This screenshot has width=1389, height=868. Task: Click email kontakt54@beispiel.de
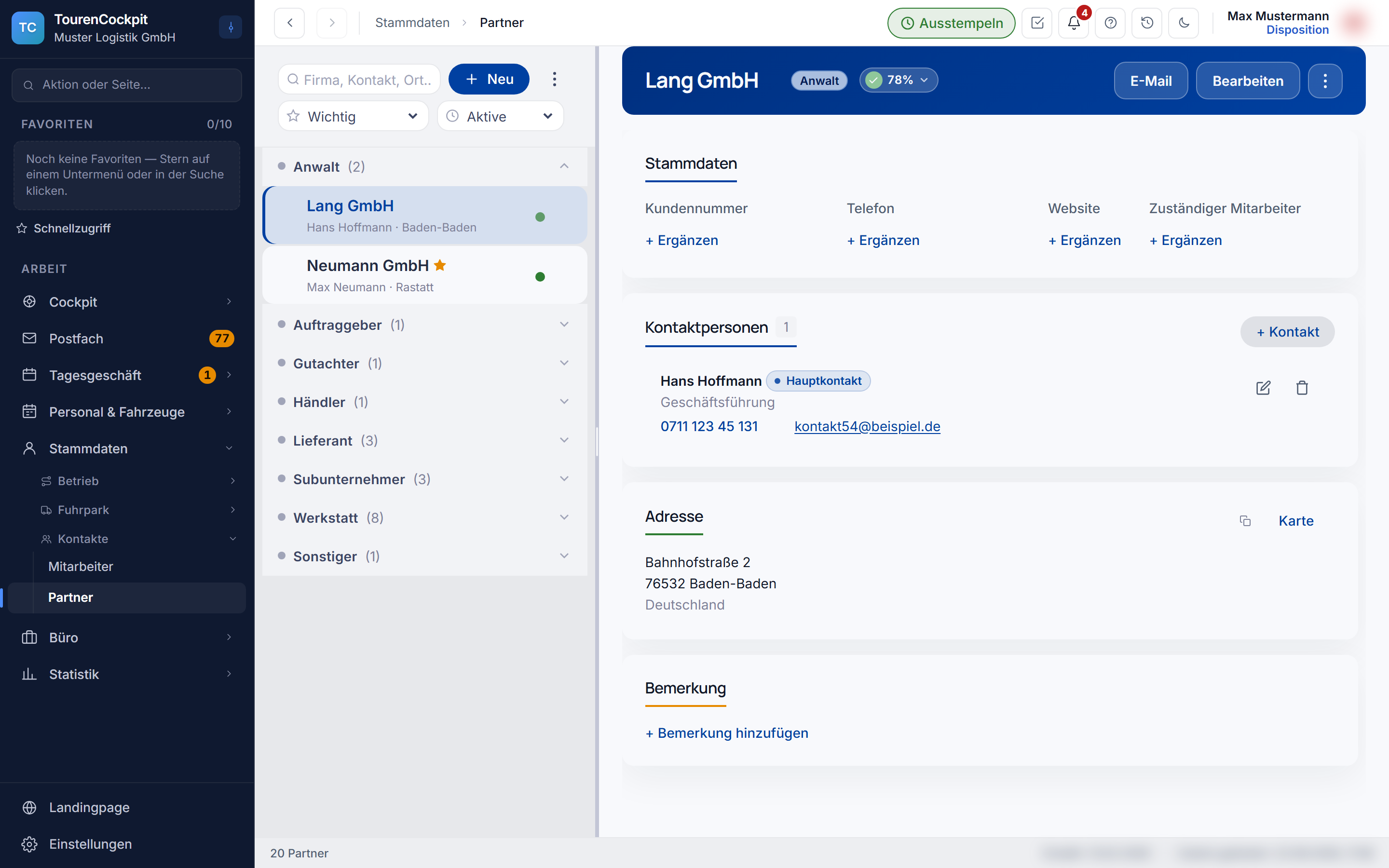[867, 427]
